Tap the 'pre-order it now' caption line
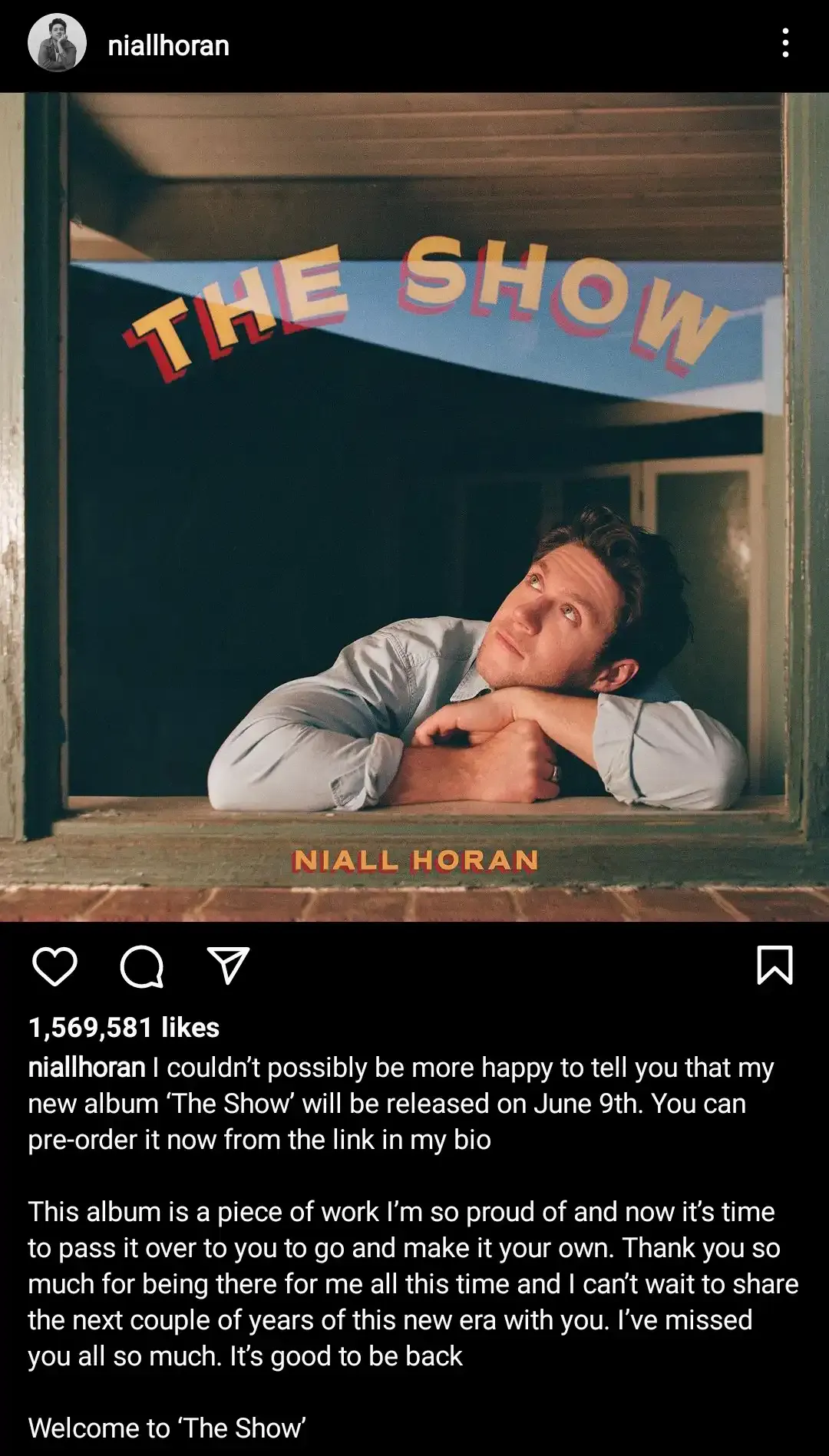This screenshot has height=1456, width=829. coord(259,1140)
